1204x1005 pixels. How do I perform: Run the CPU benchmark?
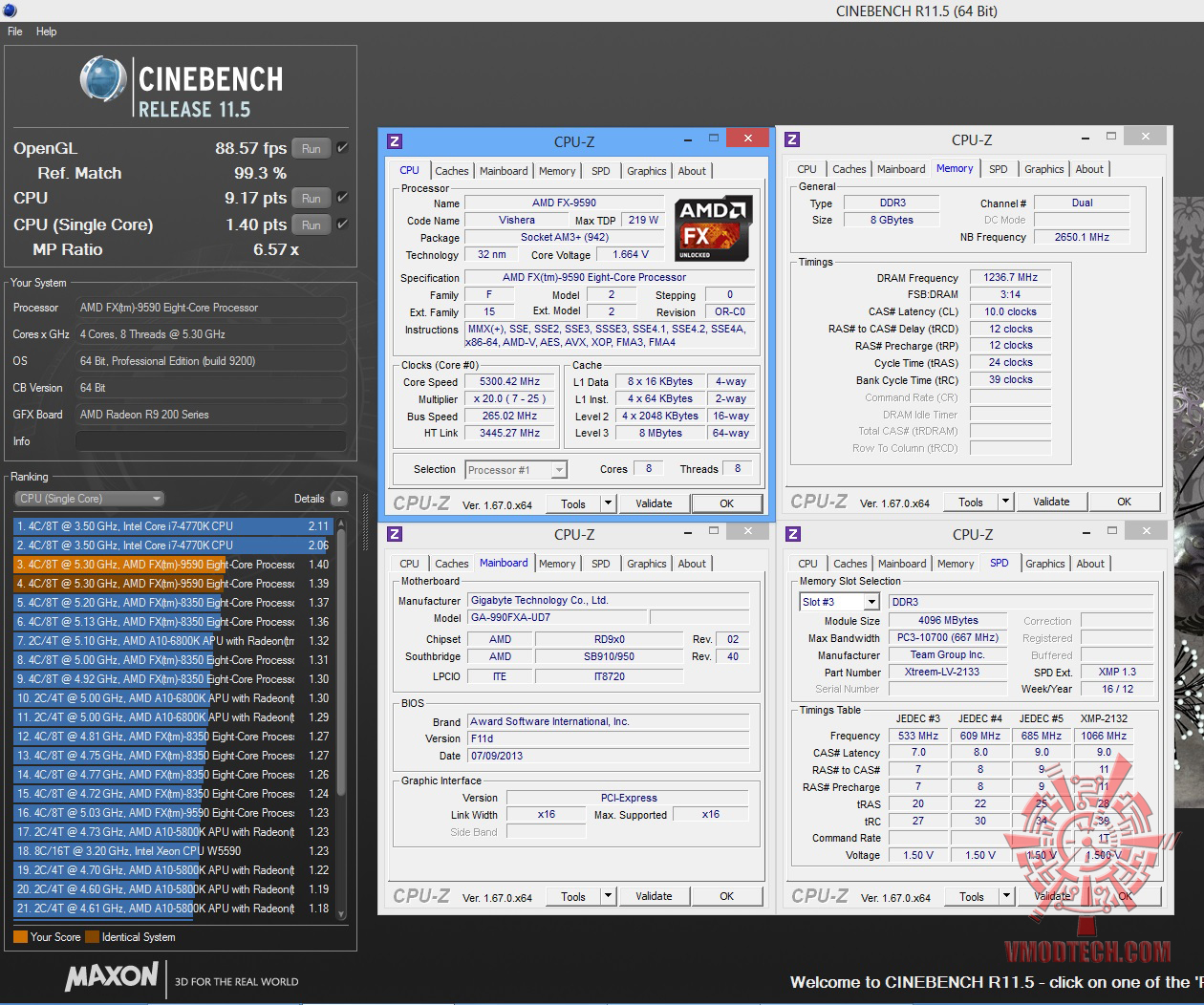(312, 198)
